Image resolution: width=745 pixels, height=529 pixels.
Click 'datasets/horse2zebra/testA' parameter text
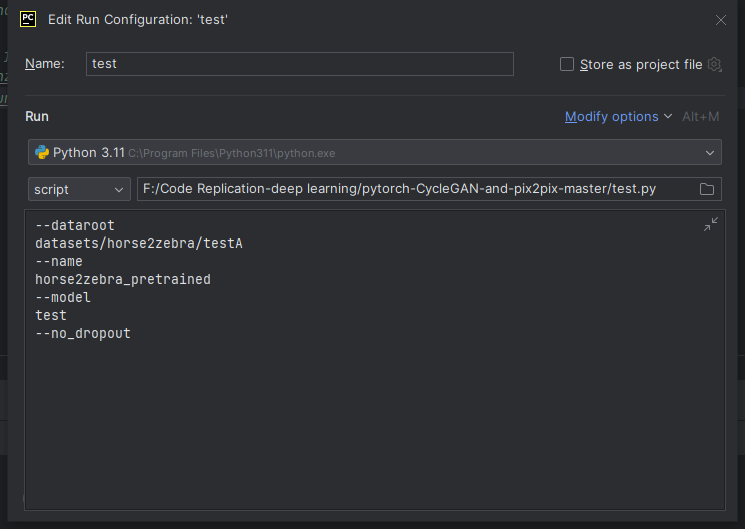[139, 243]
